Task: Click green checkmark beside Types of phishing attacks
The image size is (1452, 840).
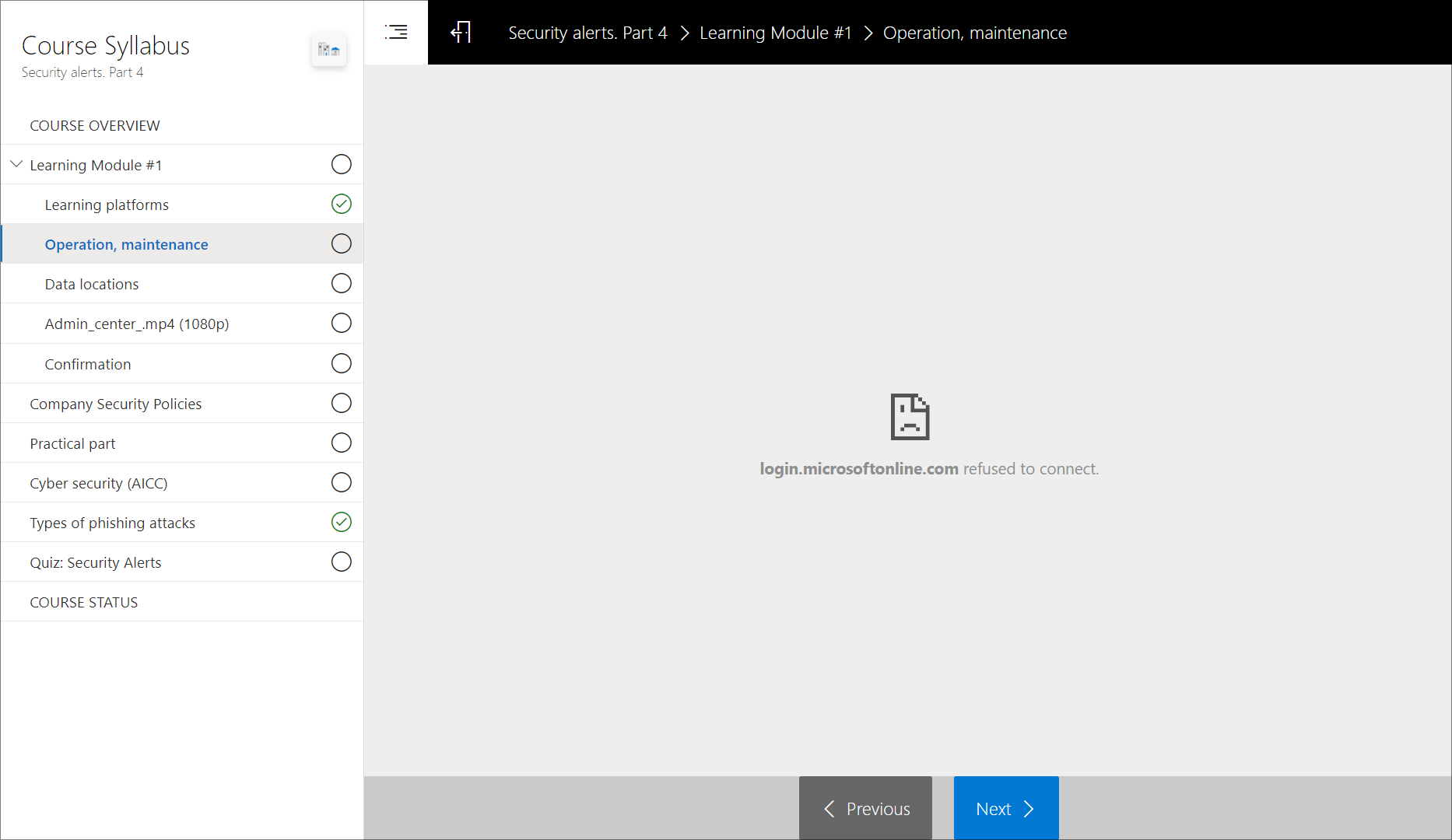Action: click(341, 522)
